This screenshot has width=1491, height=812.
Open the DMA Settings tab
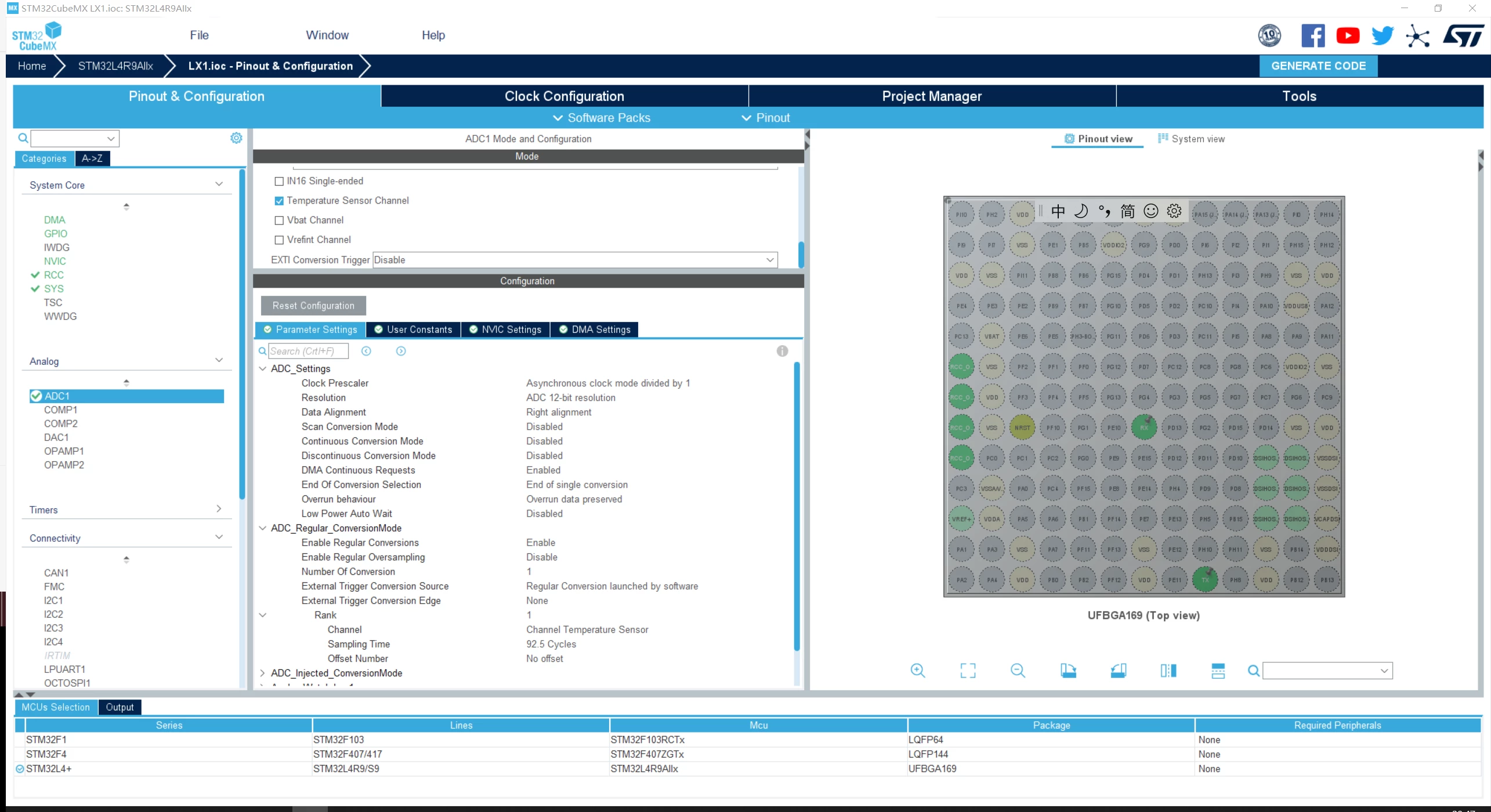tap(595, 329)
